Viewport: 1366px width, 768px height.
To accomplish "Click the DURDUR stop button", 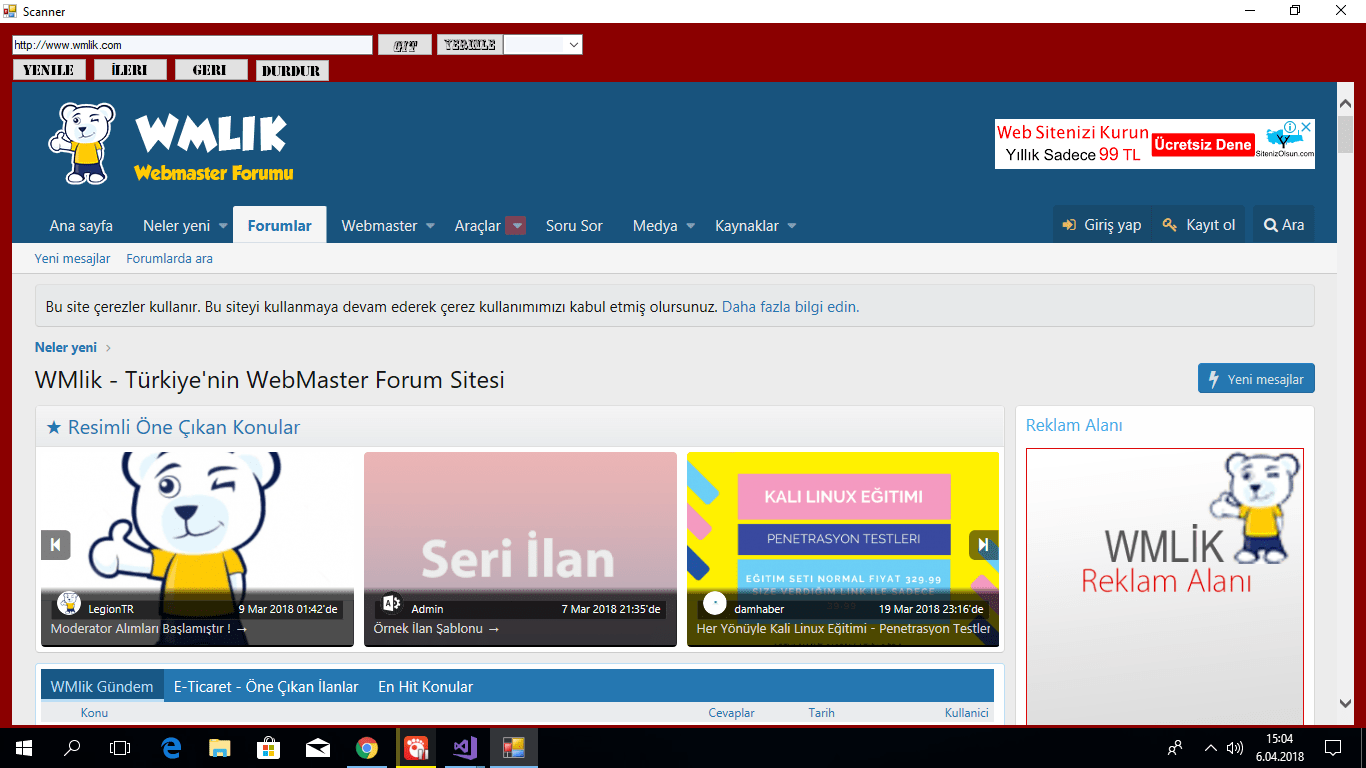I will 292,71.
